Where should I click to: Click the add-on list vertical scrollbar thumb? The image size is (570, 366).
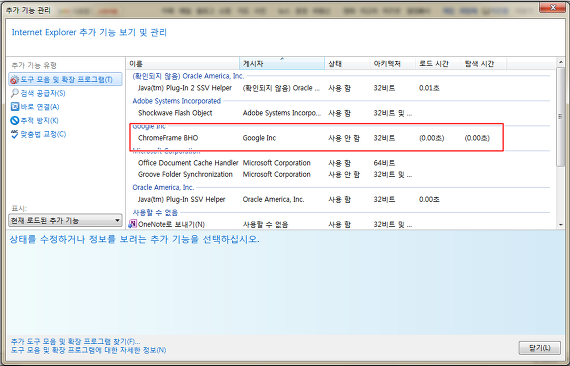560,117
